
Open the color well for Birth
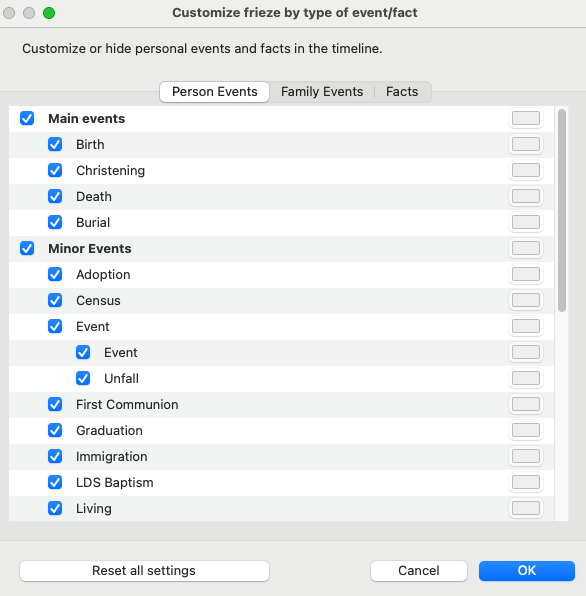[526, 144]
